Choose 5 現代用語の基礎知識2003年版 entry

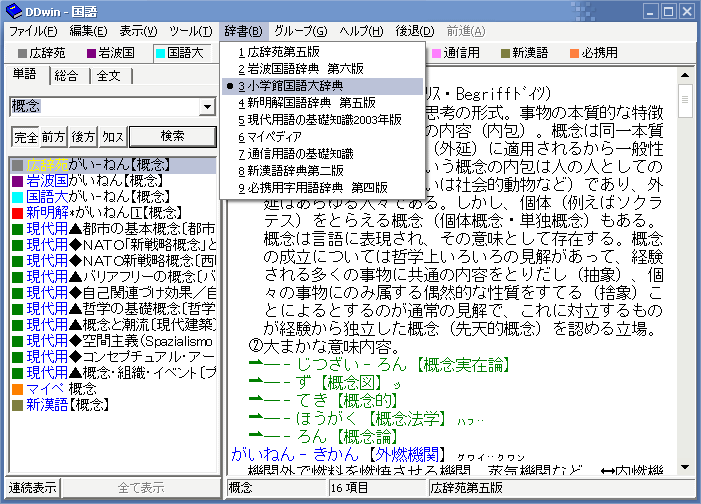(322, 120)
